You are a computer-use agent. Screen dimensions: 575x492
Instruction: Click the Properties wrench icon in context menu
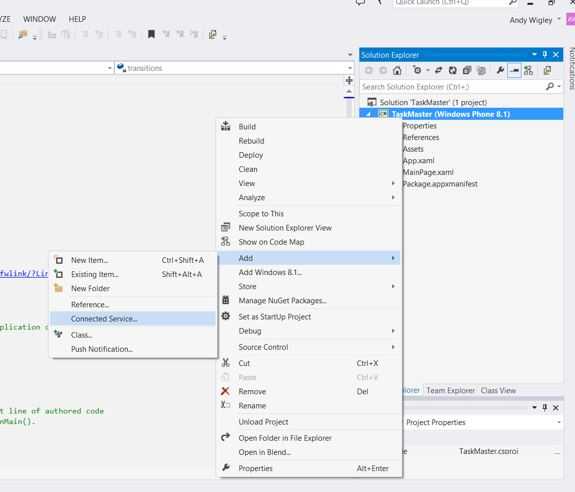(226, 467)
